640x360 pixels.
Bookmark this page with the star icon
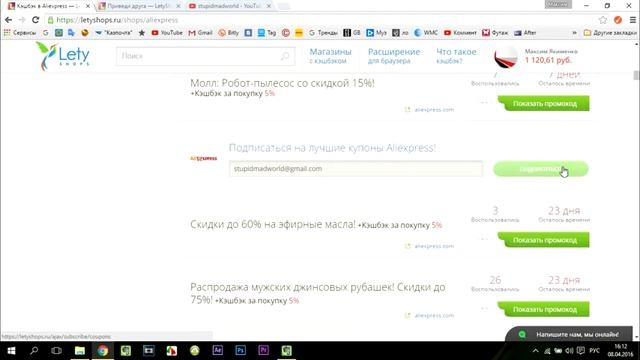[x=603, y=20]
